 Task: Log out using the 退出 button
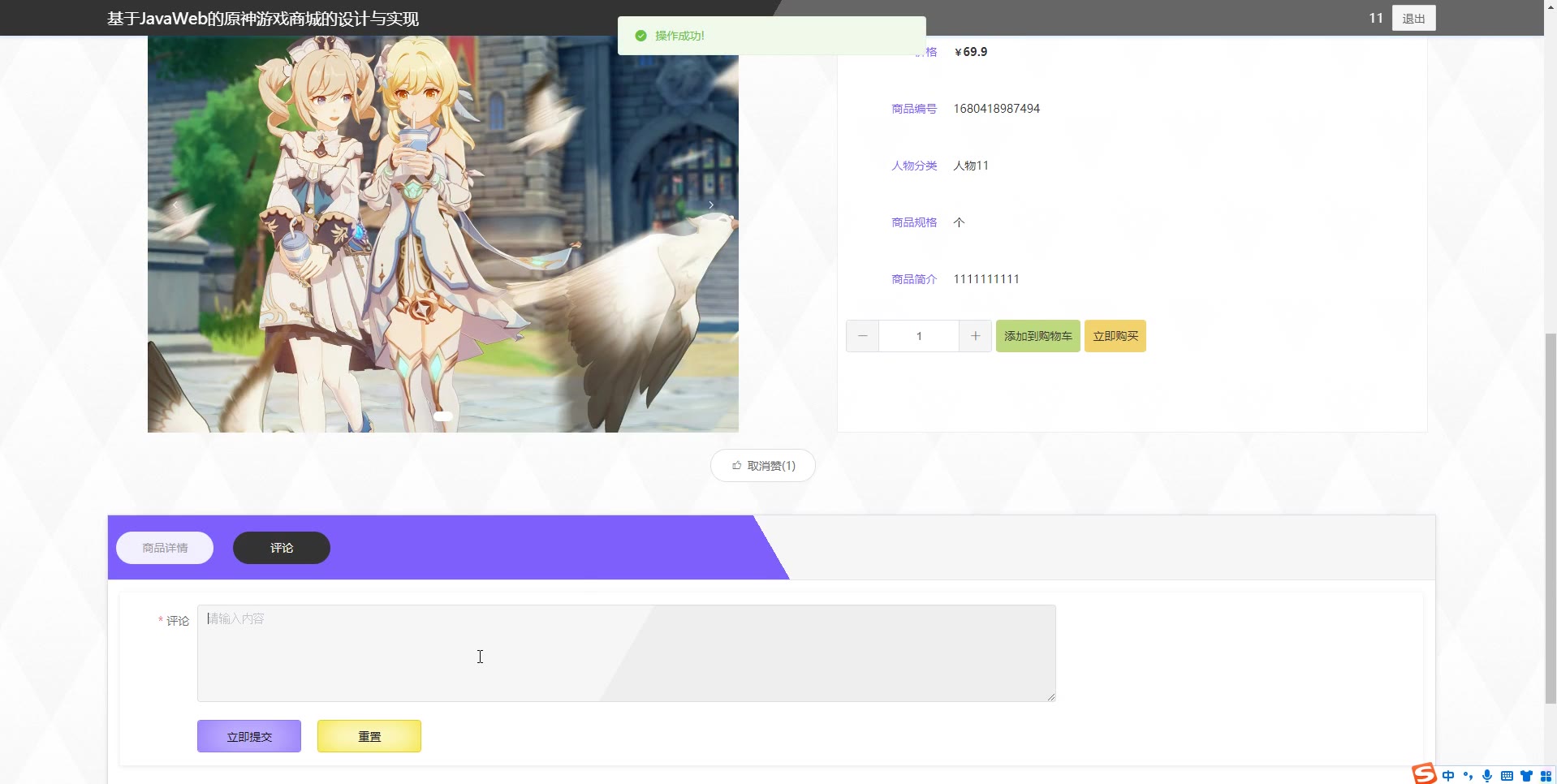(x=1413, y=18)
